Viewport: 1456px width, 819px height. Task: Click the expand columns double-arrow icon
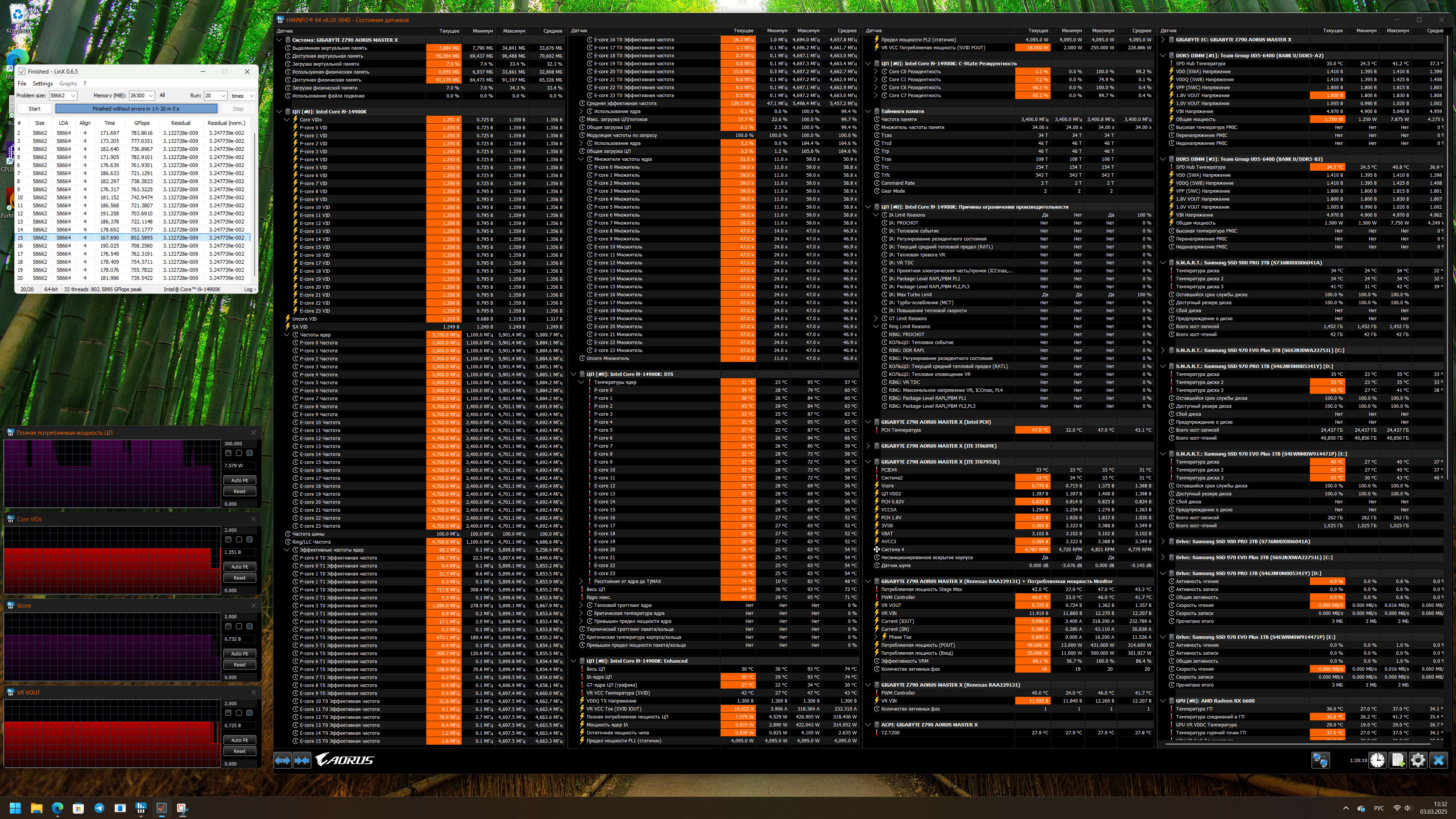pos(283,760)
